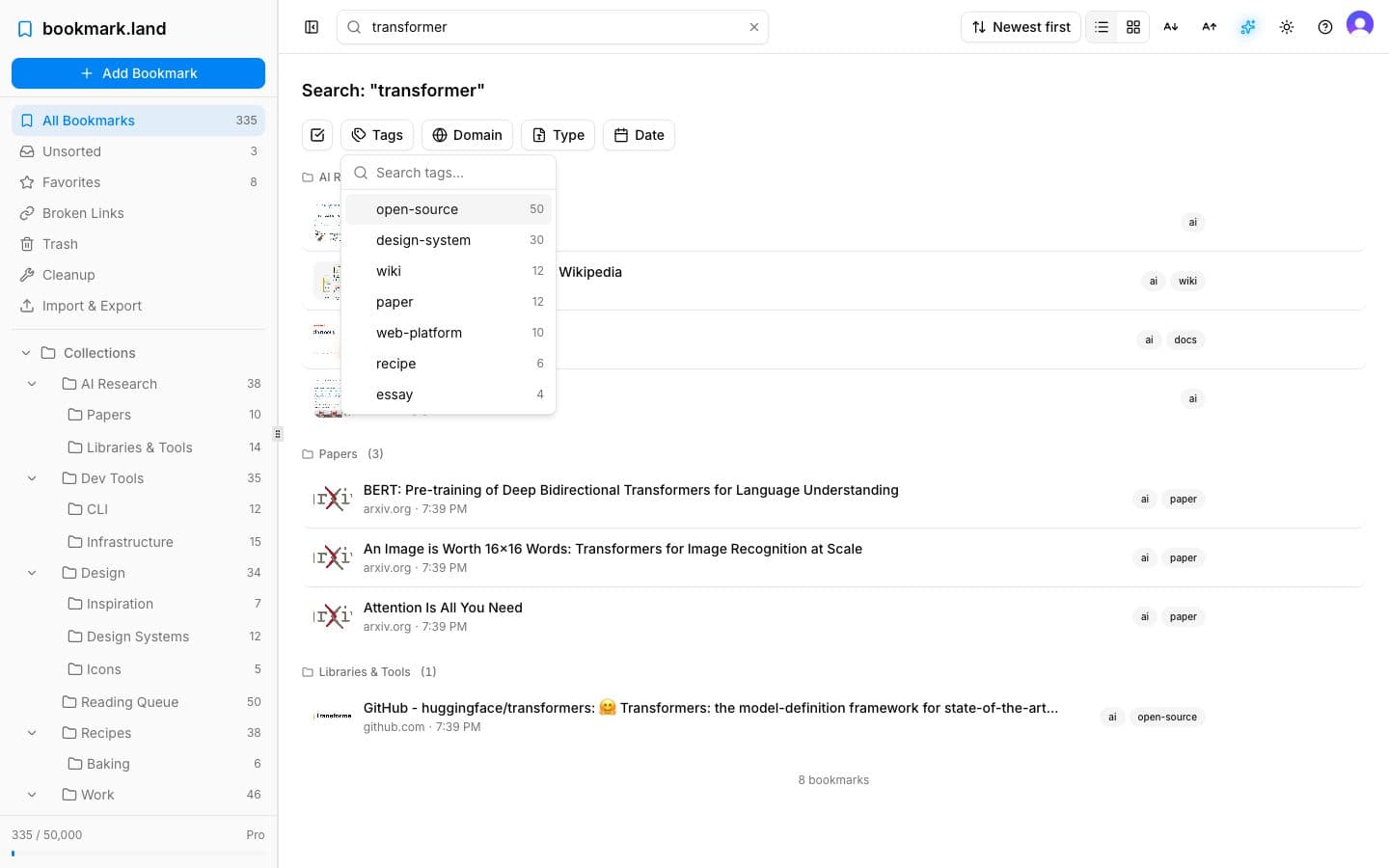Collapse the AI Research folder chevron
Image resolution: width=1389 pixels, height=868 pixels.
coord(32,384)
